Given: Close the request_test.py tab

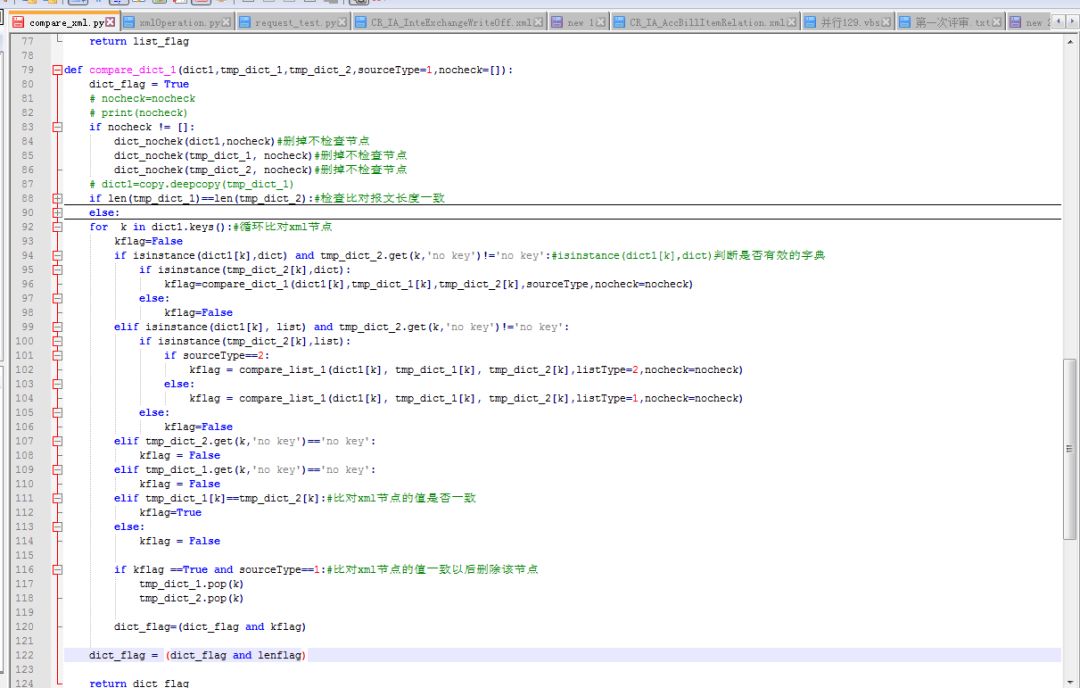Looking at the screenshot, I should (342, 22).
